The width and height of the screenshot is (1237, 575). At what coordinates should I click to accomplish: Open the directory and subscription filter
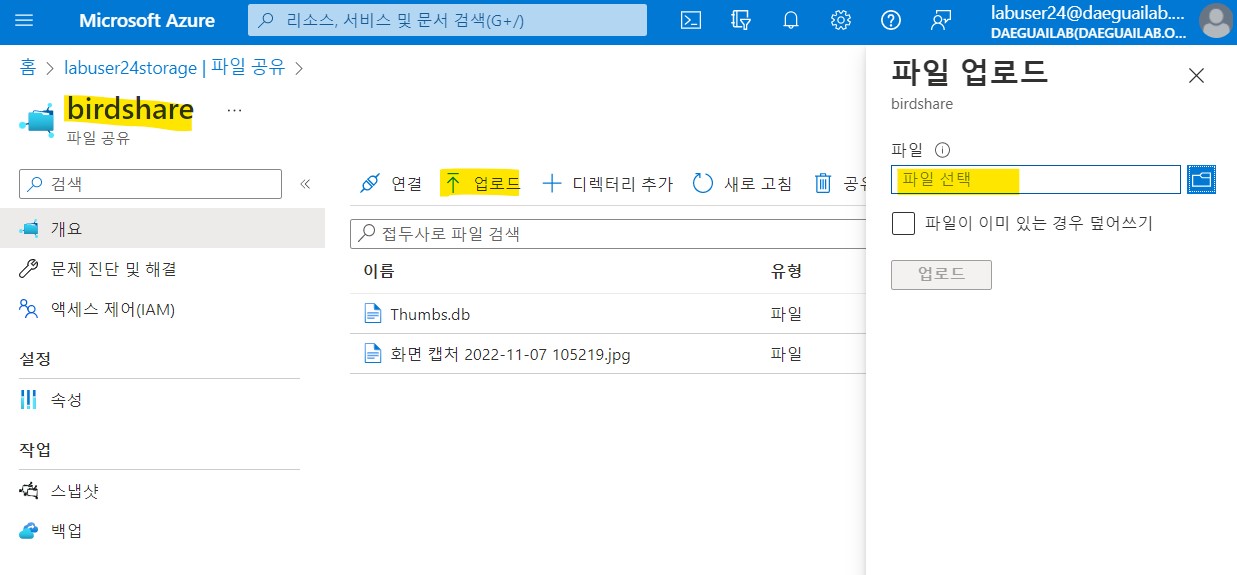pyautogui.click(x=741, y=20)
